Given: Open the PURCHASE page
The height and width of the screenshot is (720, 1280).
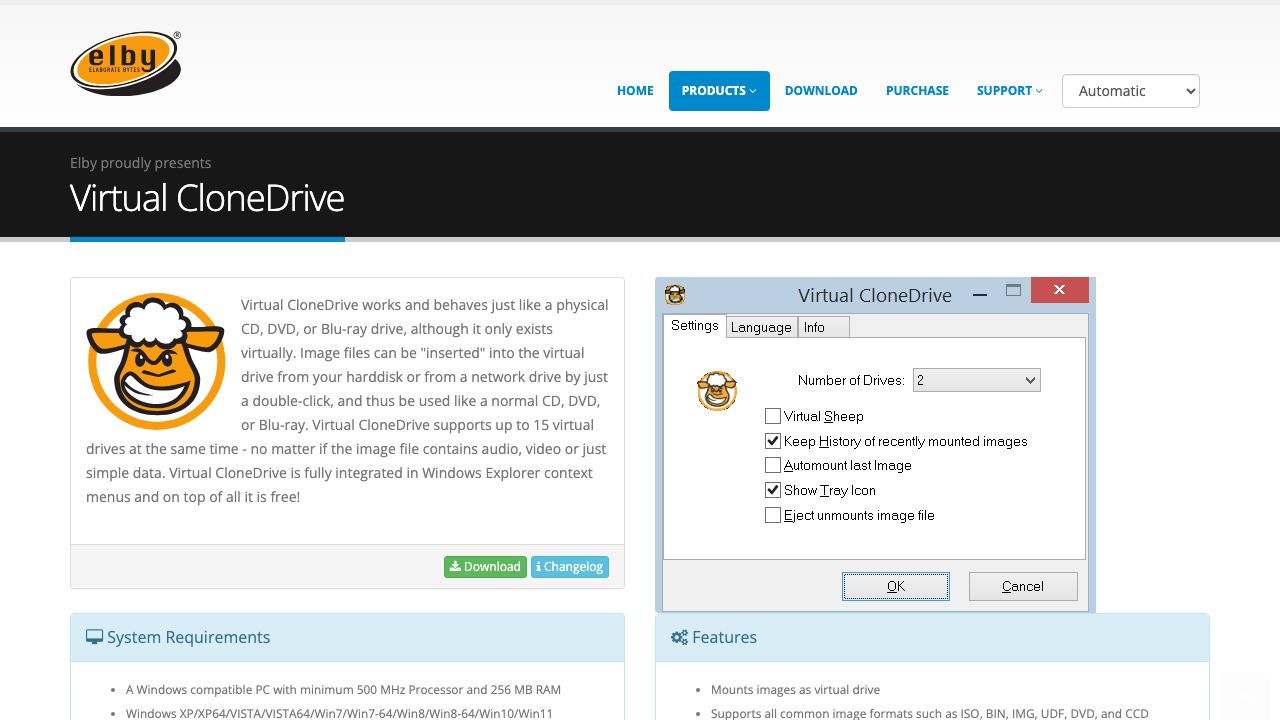Looking at the screenshot, I should click(x=917, y=91).
